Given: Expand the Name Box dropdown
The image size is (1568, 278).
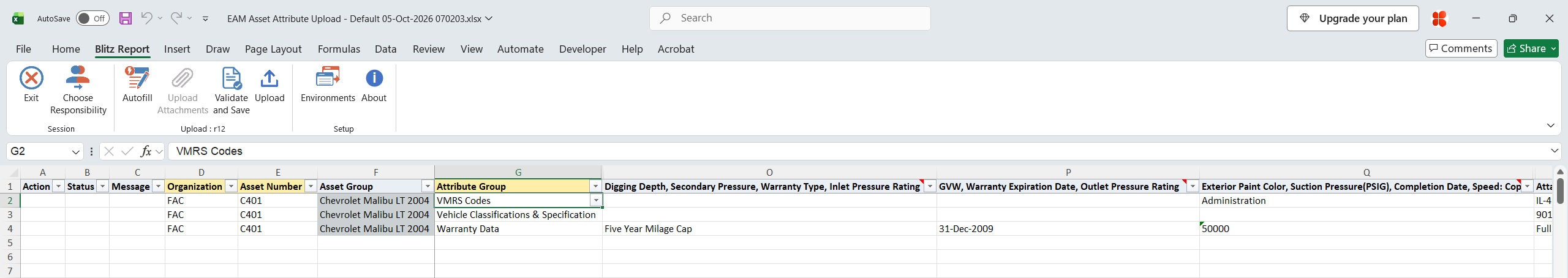Looking at the screenshot, I should [76, 152].
